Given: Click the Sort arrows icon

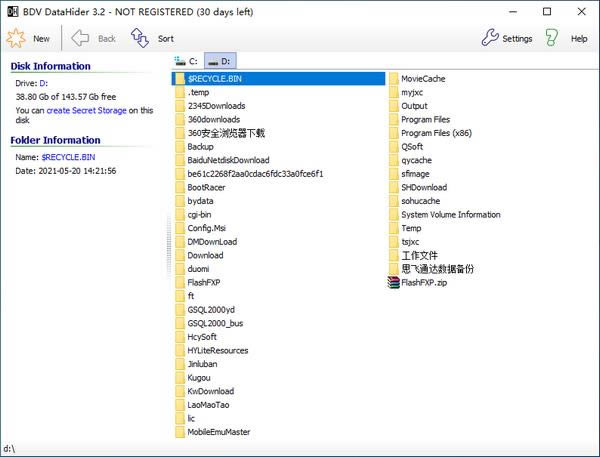Looking at the screenshot, I should click(140, 38).
